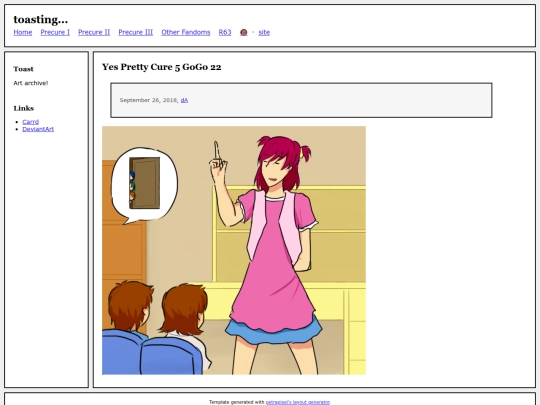Click the 'toasting...' site title
This screenshot has height=405, width=540.
coord(41,20)
